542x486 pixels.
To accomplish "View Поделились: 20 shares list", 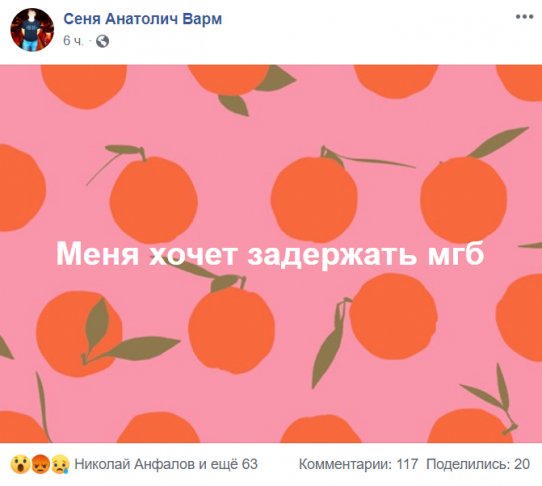I will [478, 464].
